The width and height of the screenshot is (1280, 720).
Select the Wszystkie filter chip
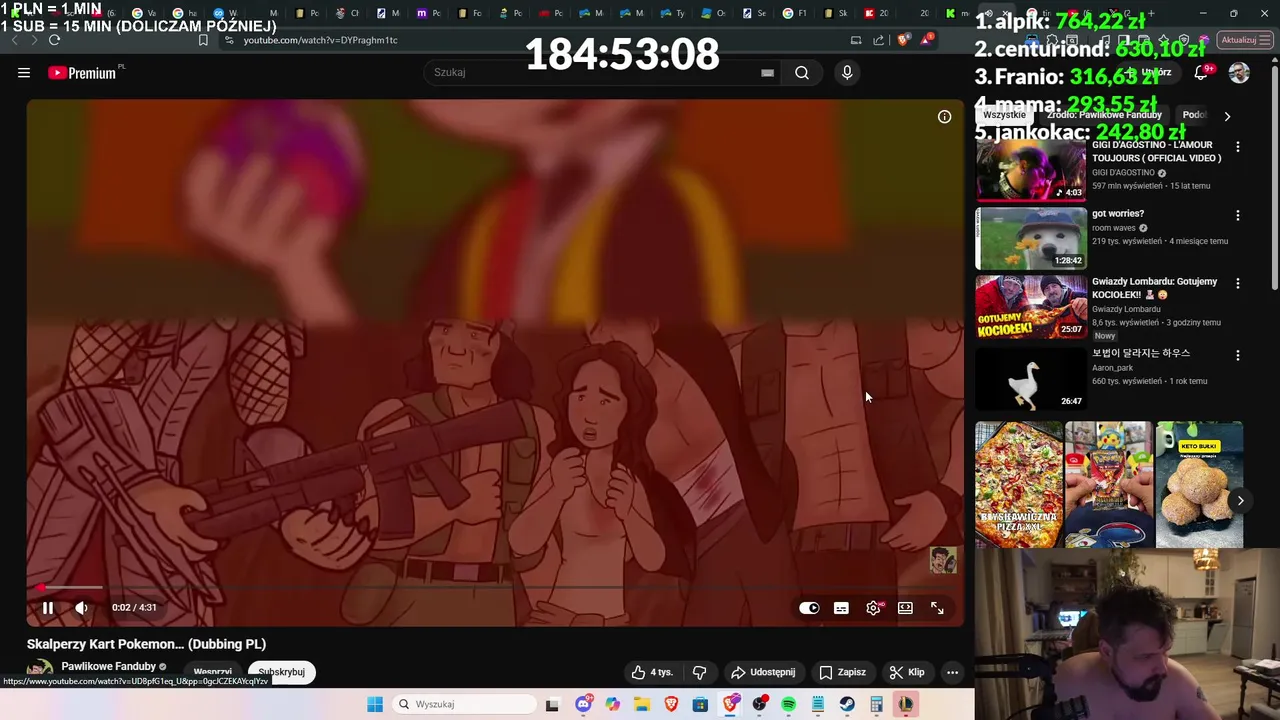click(1003, 115)
